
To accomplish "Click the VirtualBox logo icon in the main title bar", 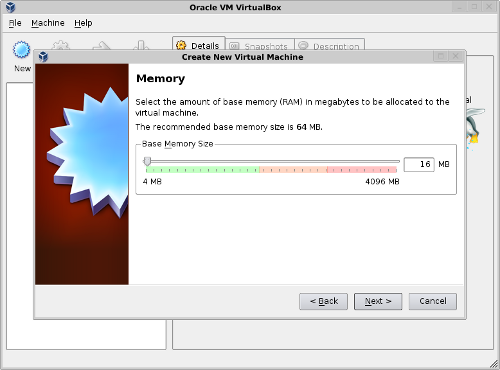I will coord(11,7).
